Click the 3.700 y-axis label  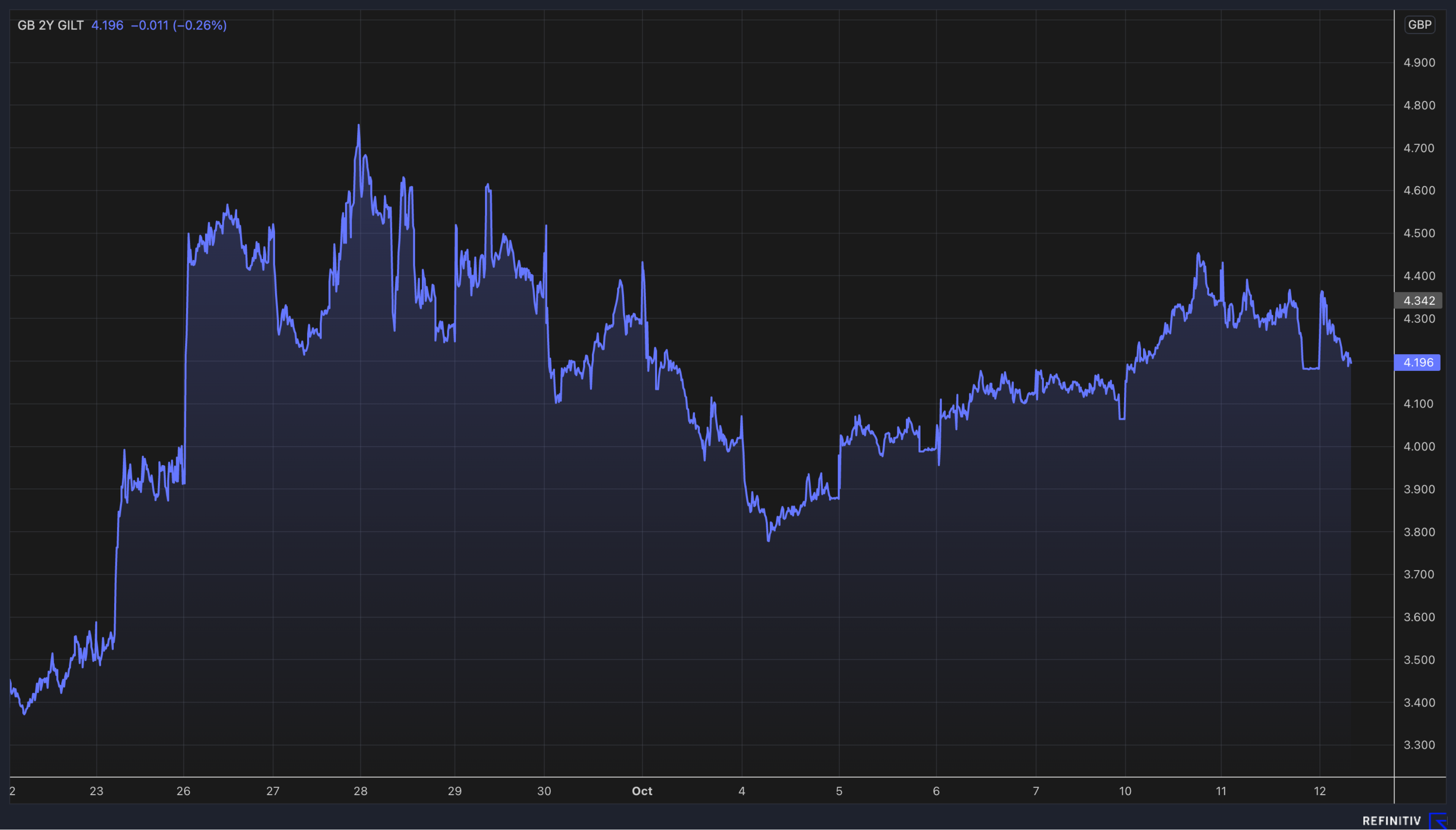(1419, 574)
